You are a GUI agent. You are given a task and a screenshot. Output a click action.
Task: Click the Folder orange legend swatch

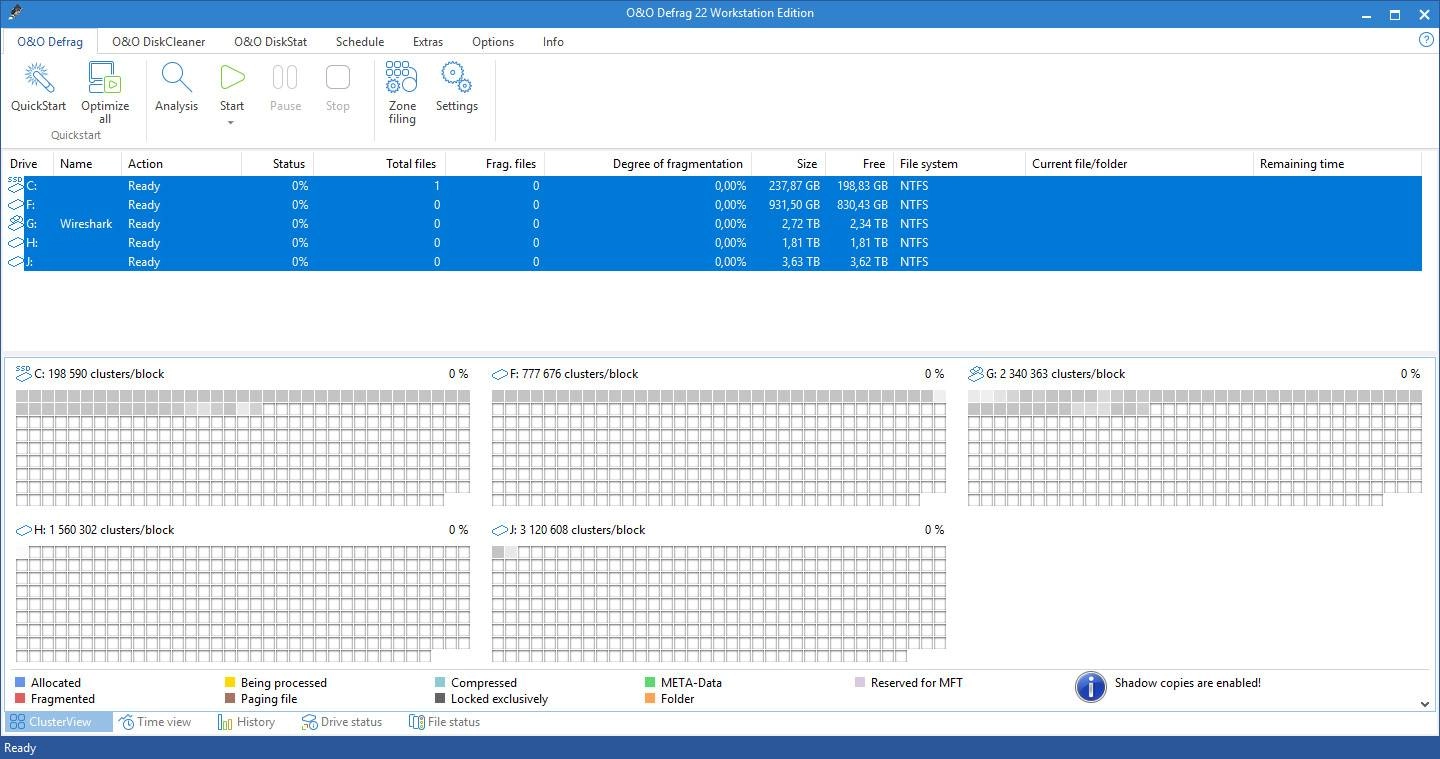tap(650, 699)
